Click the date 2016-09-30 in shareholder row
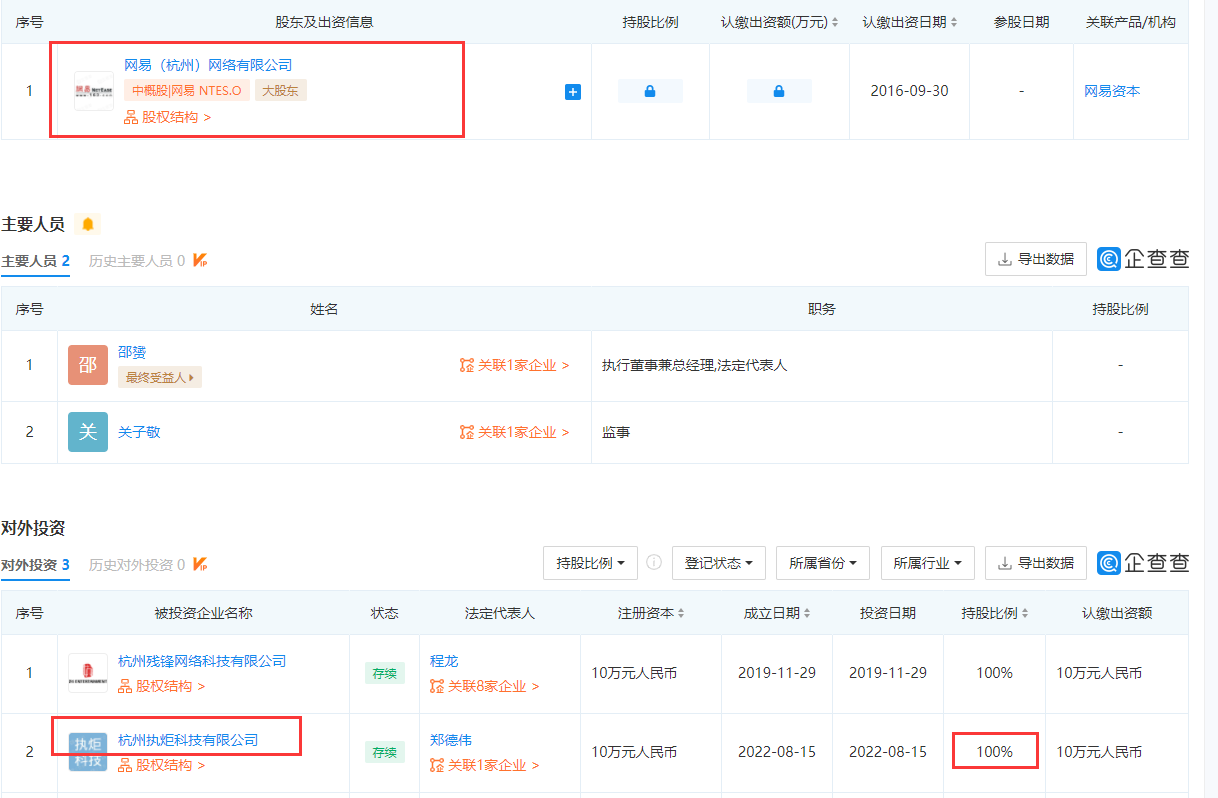This screenshot has width=1218, height=798. pos(909,91)
